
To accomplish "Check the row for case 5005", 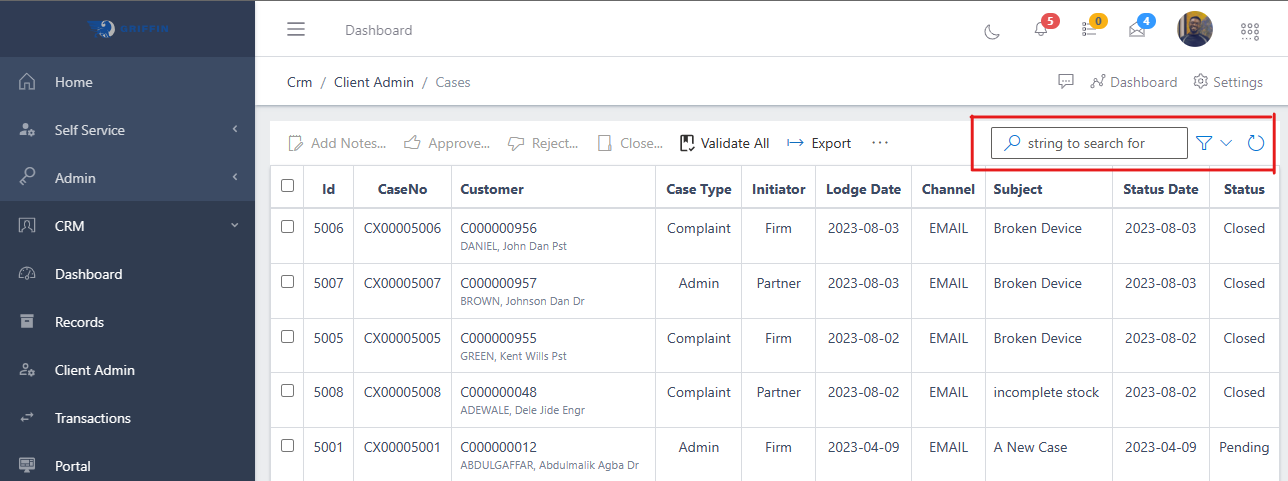I will (x=288, y=337).
